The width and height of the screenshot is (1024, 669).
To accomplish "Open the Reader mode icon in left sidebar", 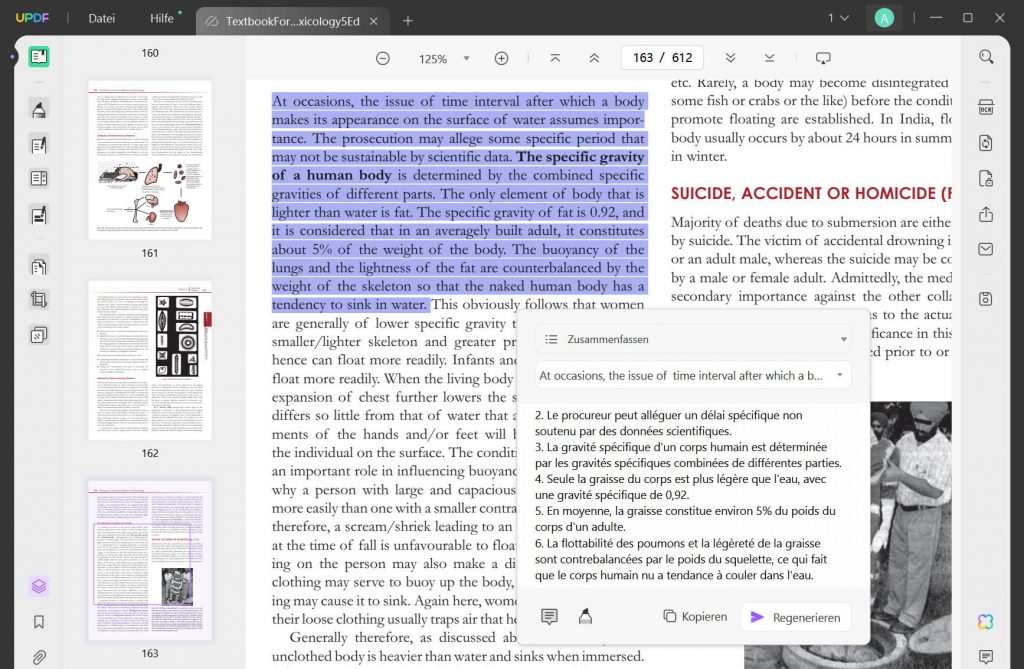I will tap(39, 57).
